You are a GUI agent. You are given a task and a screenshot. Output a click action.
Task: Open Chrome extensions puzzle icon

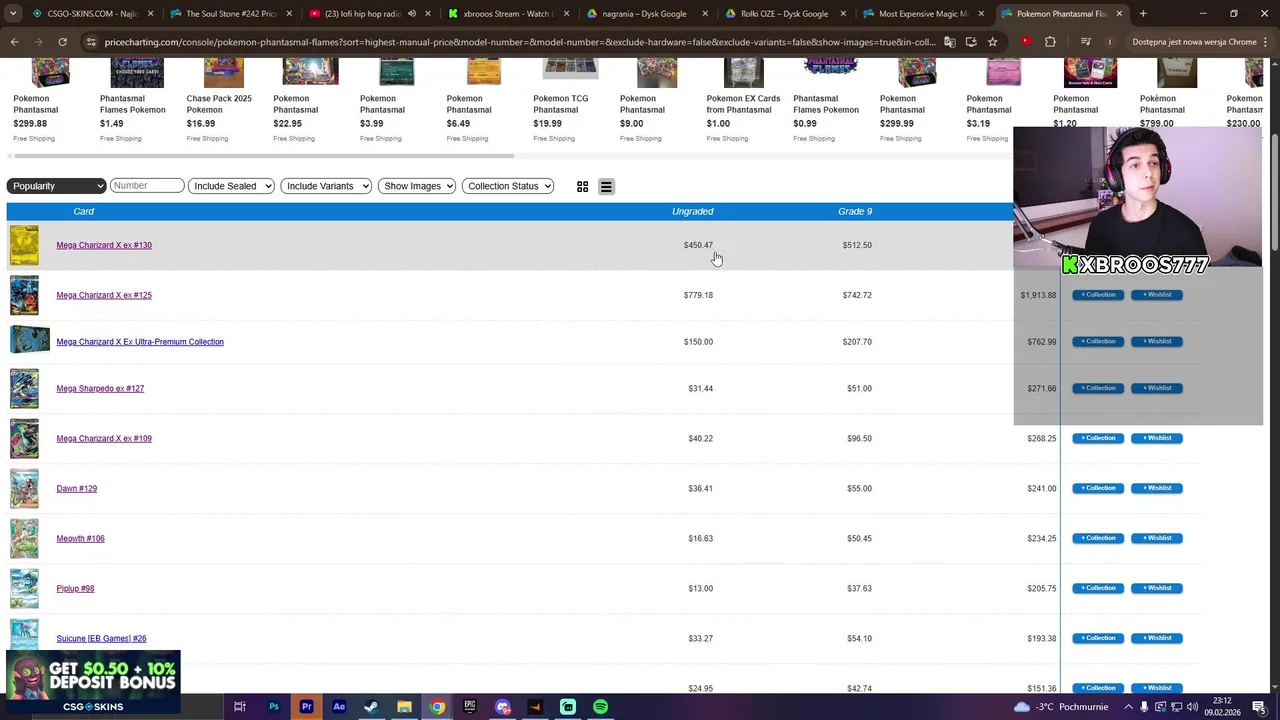coord(1050,42)
